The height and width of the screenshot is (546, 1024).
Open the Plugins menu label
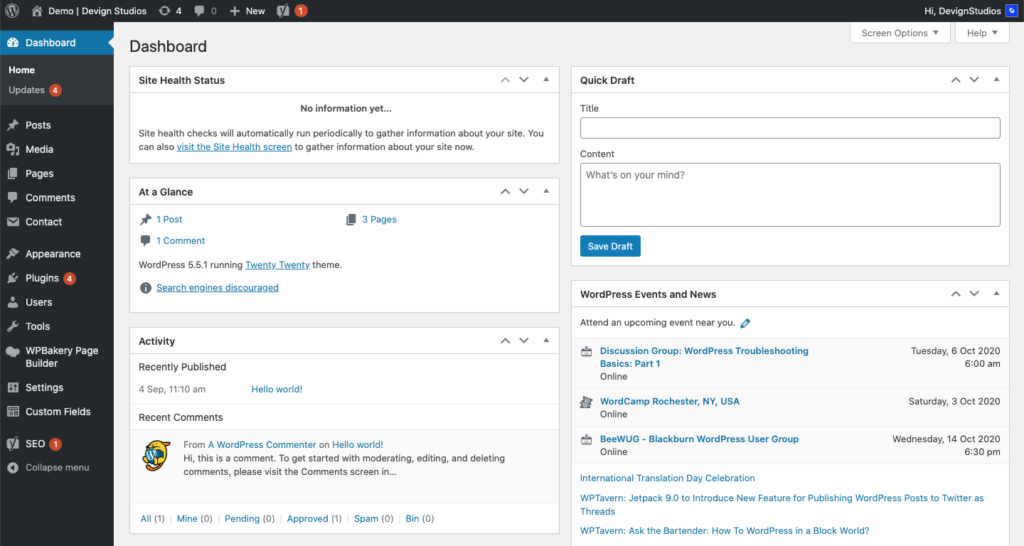pyautogui.click(x=42, y=278)
